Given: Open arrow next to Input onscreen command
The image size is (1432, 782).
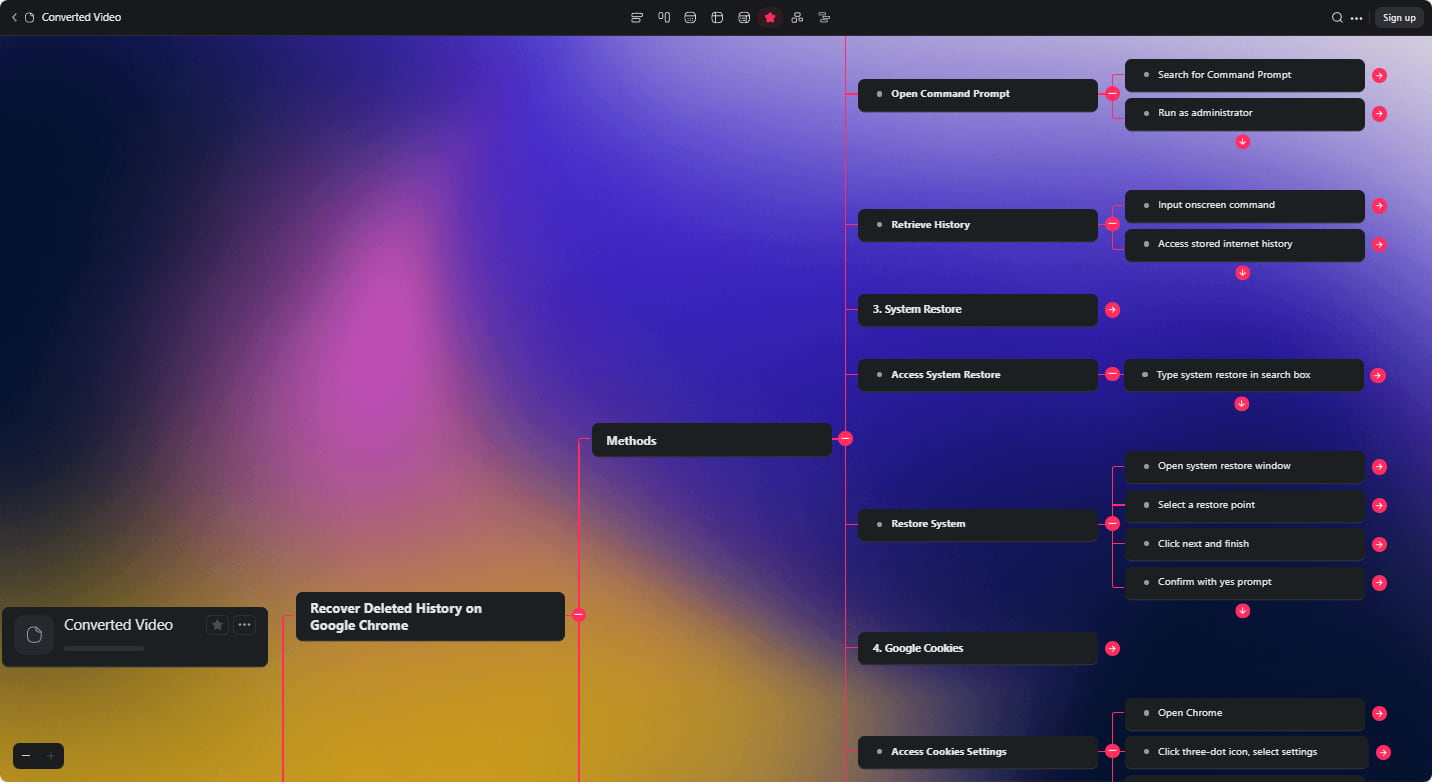Looking at the screenshot, I should coord(1379,206).
